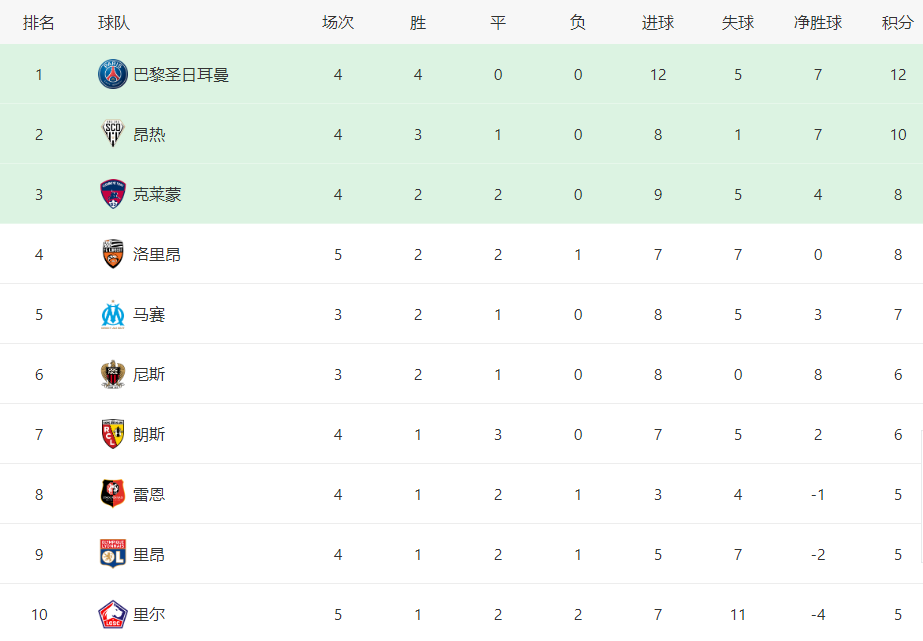The width and height of the screenshot is (923, 641).
Task: Click the Paris Saint-Germain team logo
Action: [x=112, y=74]
